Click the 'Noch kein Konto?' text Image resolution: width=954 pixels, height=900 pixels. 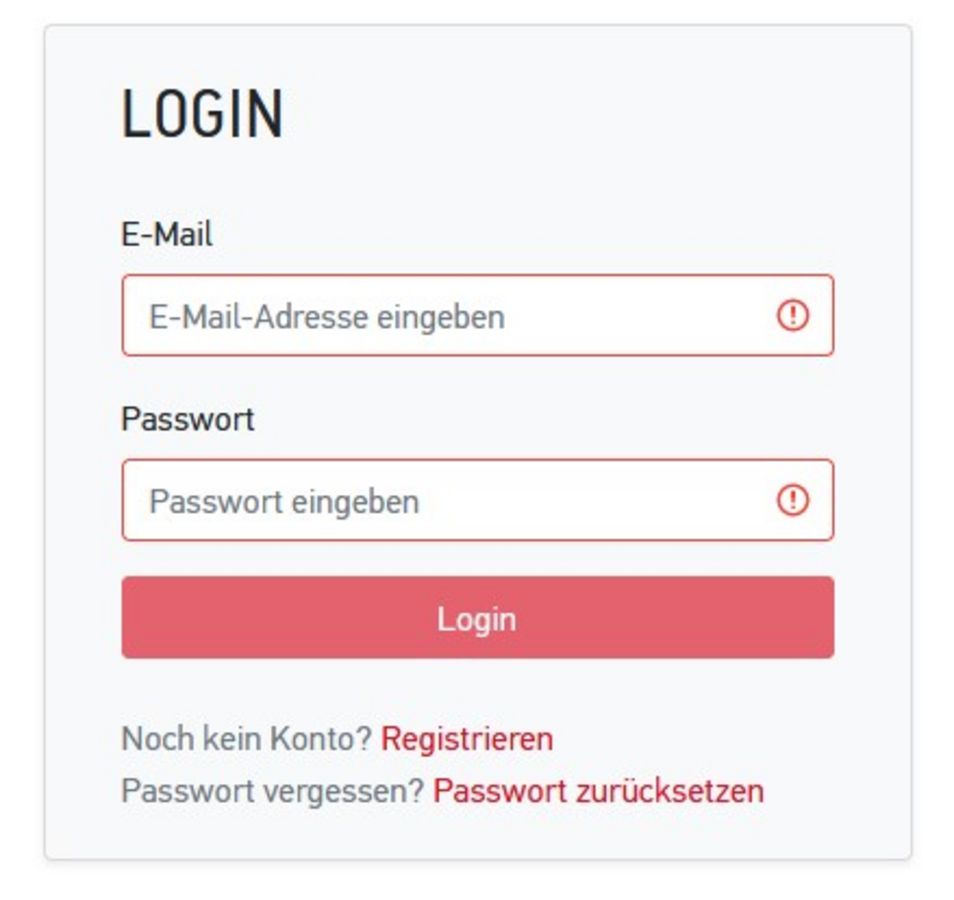pyautogui.click(x=246, y=739)
